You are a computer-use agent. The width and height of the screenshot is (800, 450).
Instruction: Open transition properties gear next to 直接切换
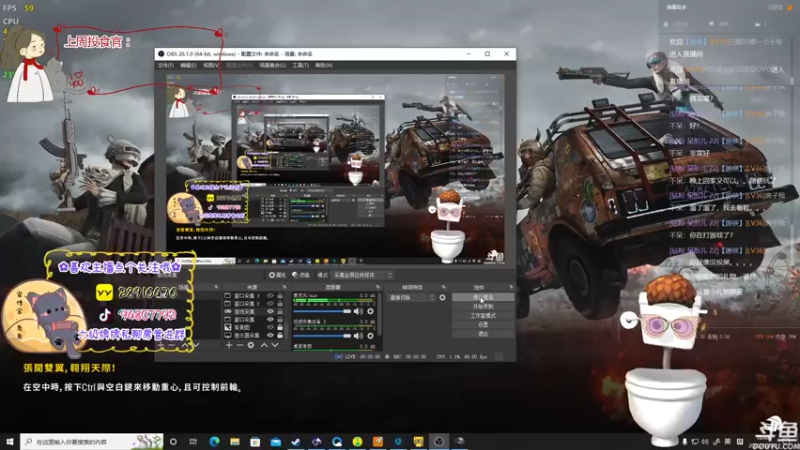(442, 297)
